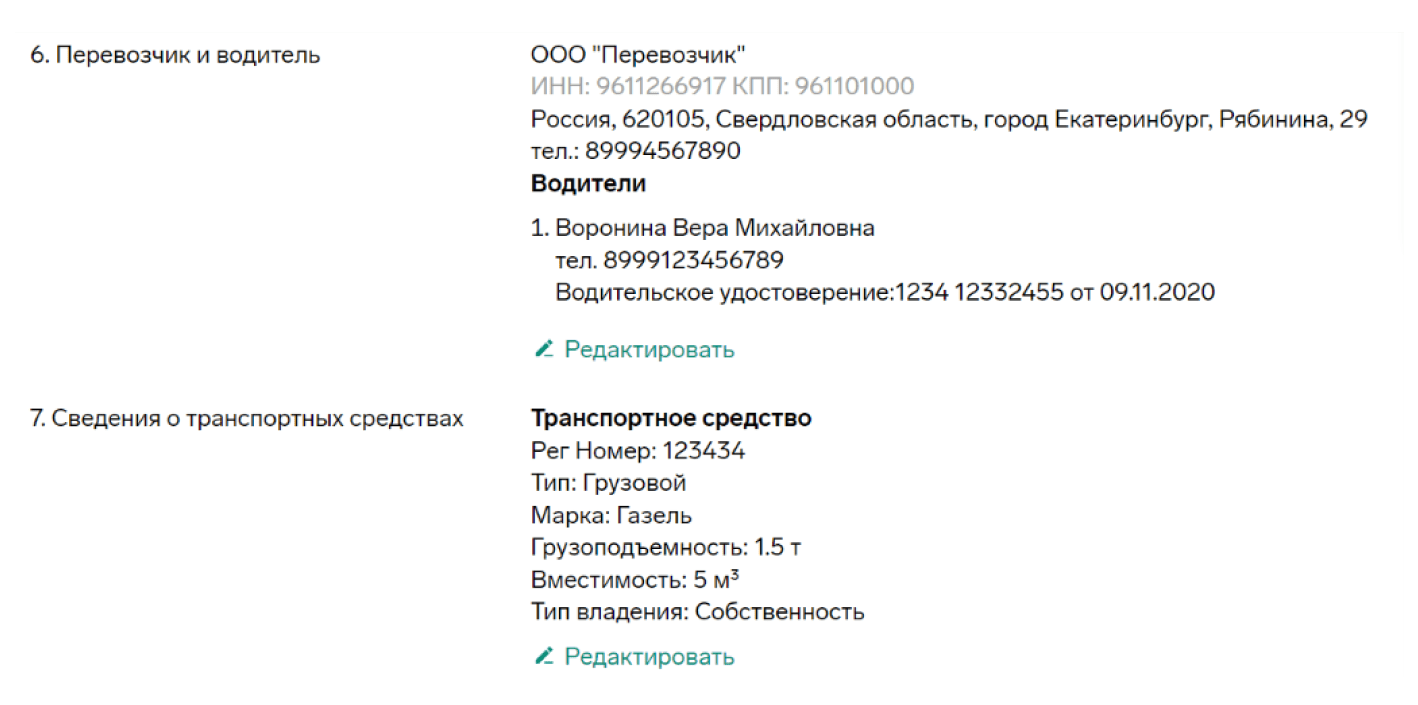Click pencil icon under driver Воронина details
1418x705 pixels.
[x=544, y=349]
